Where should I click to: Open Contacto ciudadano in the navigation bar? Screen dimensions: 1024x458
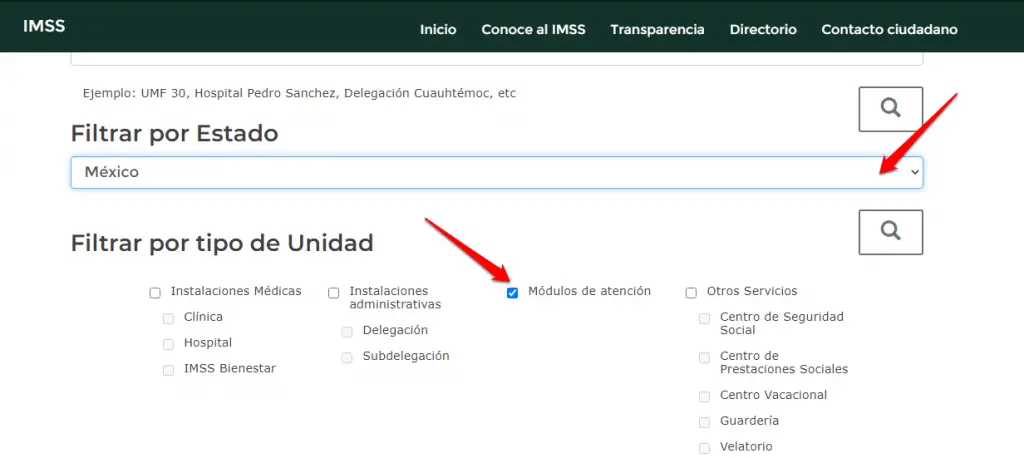click(889, 29)
